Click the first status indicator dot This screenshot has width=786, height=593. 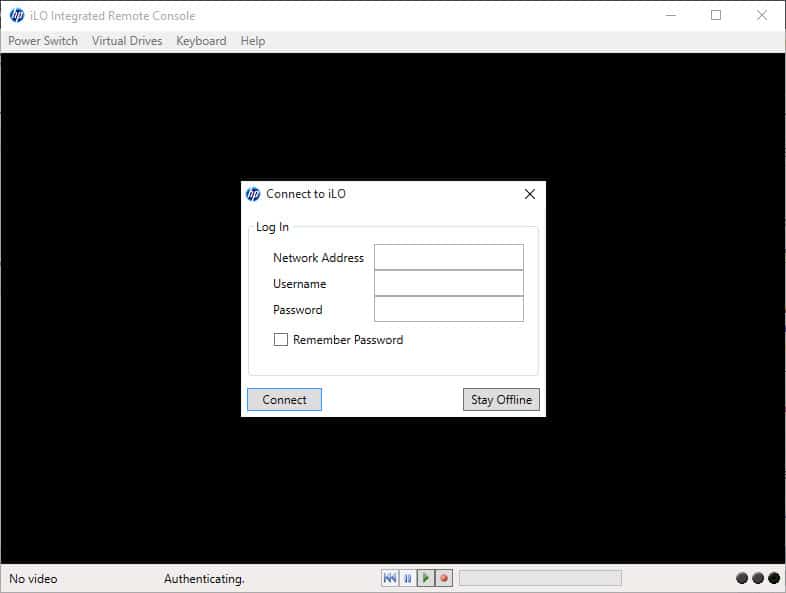coord(742,578)
